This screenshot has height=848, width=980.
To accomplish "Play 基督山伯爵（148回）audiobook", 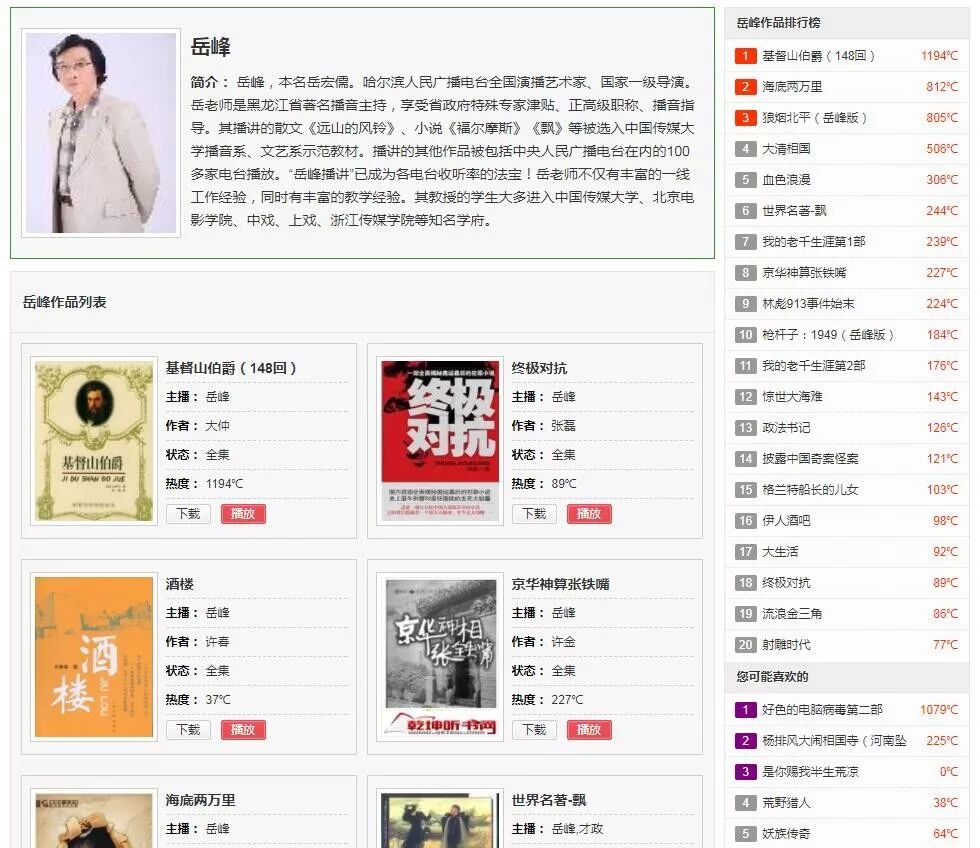I will [243, 514].
